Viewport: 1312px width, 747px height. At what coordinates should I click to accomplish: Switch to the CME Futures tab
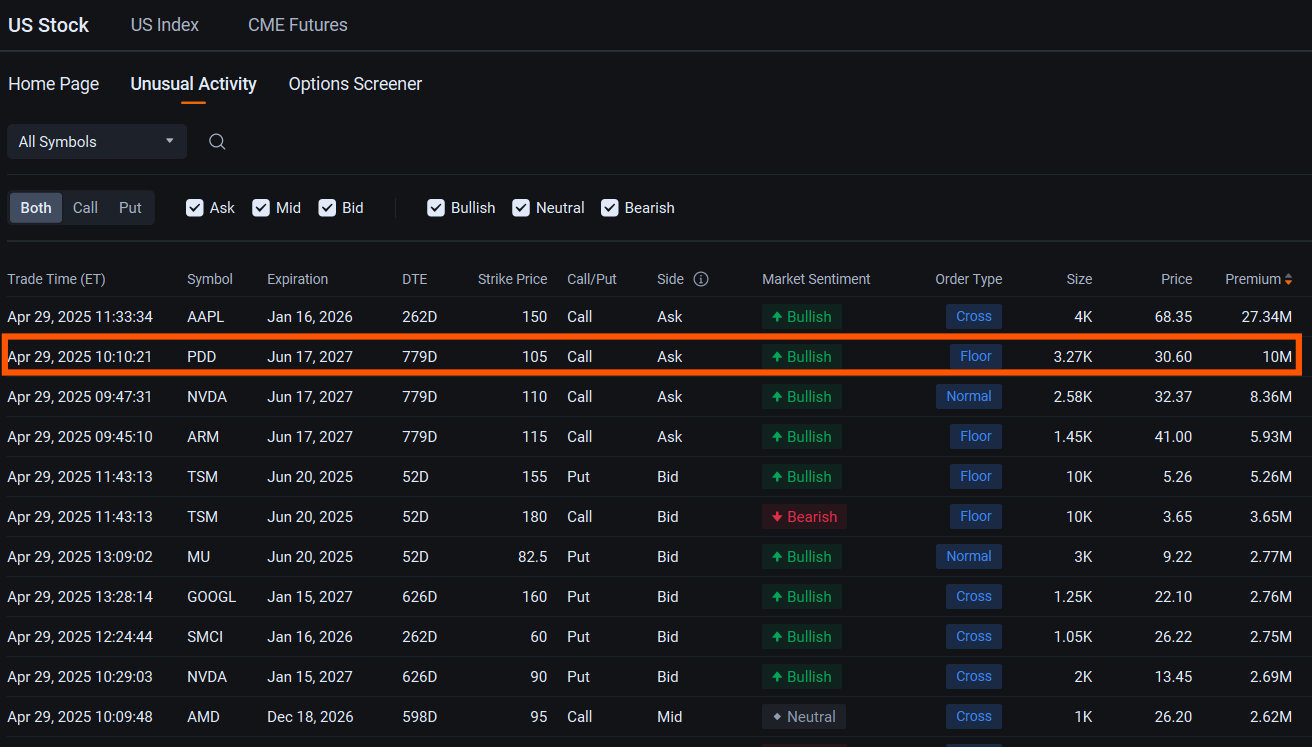[298, 25]
